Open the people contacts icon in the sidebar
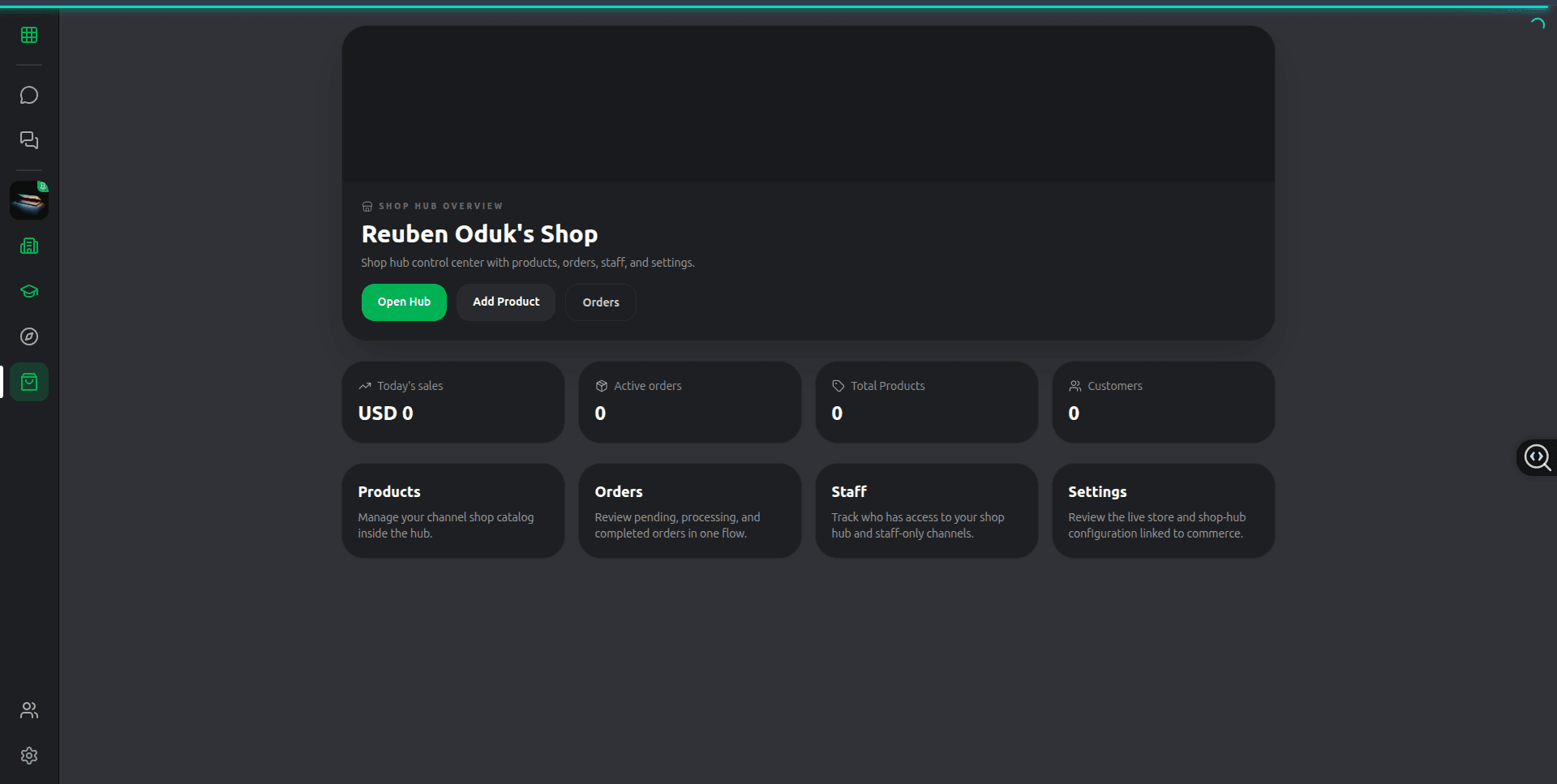This screenshot has width=1557, height=784. pyautogui.click(x=29, y=710)
